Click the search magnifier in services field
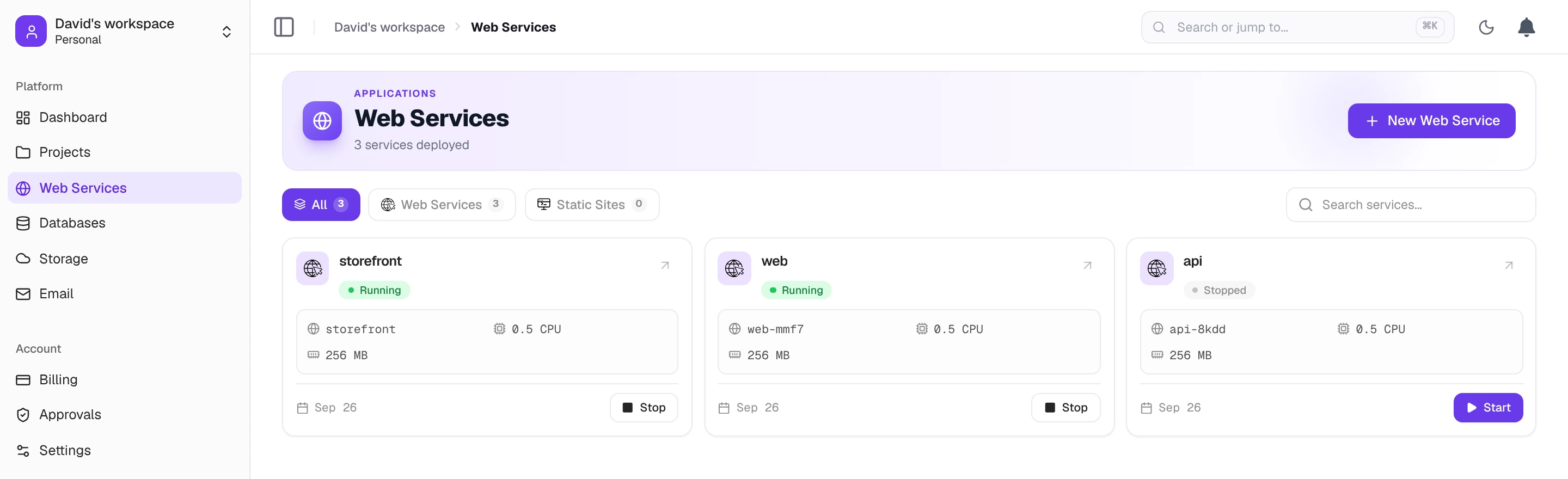 [1305, 205]
